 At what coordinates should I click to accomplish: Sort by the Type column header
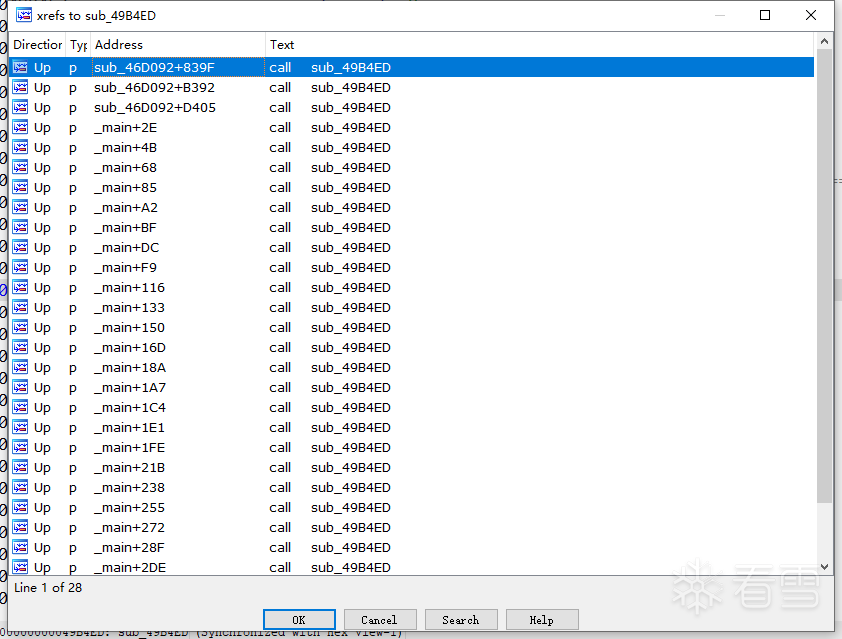click(x=78, y=45)
